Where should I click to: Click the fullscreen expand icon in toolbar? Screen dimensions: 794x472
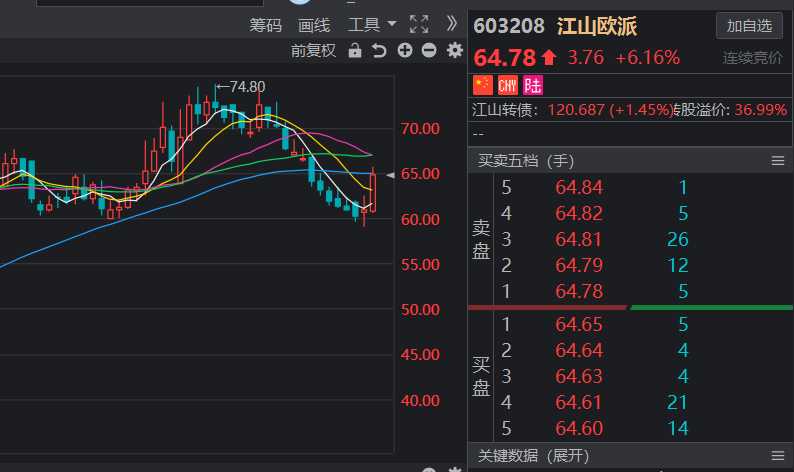[x=419, y=24]
